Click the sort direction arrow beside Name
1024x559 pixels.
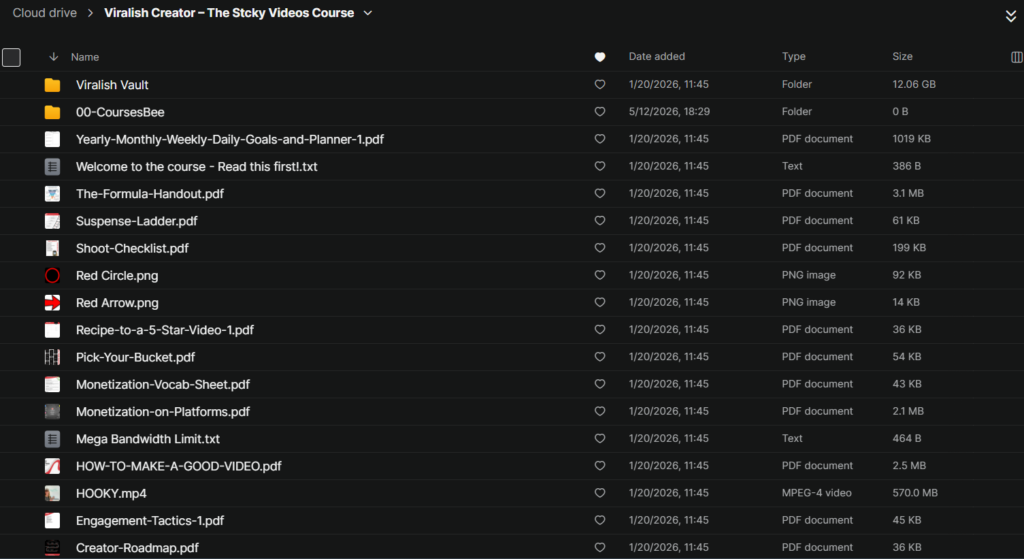tap(54, 57)
